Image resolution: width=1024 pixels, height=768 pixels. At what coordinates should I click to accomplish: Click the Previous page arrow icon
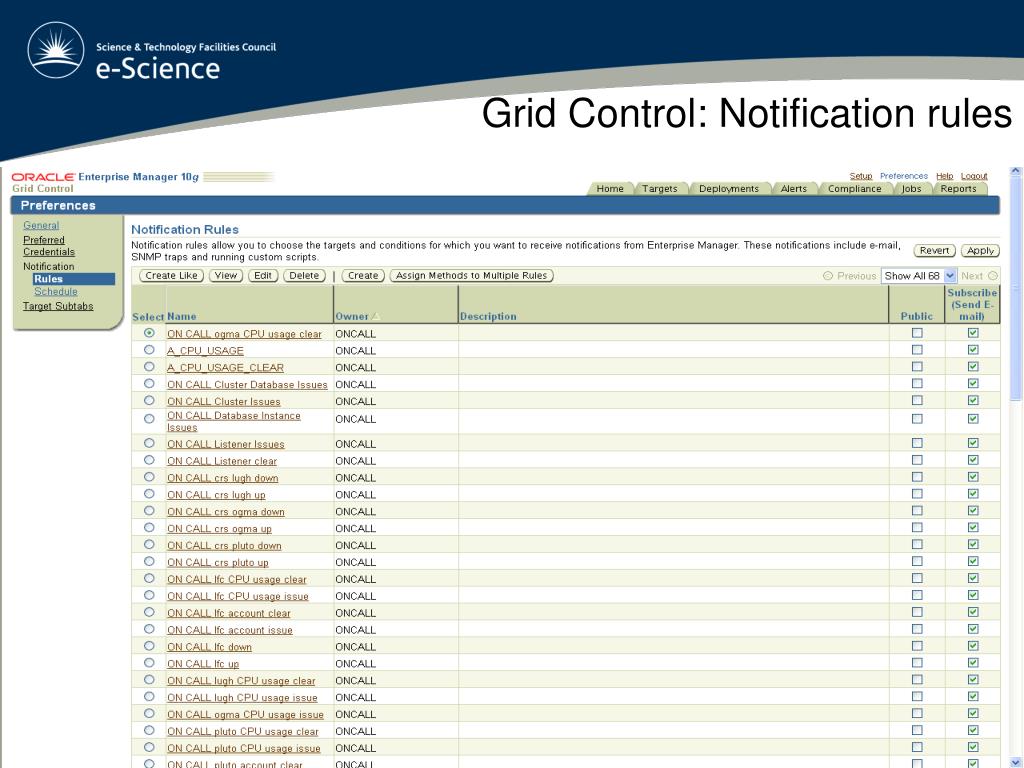(828, 276)
